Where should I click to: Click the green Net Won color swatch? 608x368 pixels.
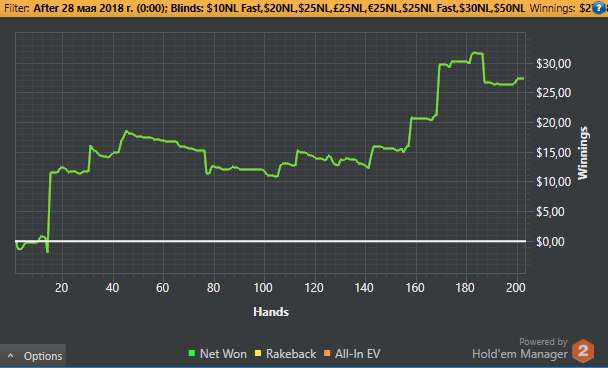pos(192,353)
